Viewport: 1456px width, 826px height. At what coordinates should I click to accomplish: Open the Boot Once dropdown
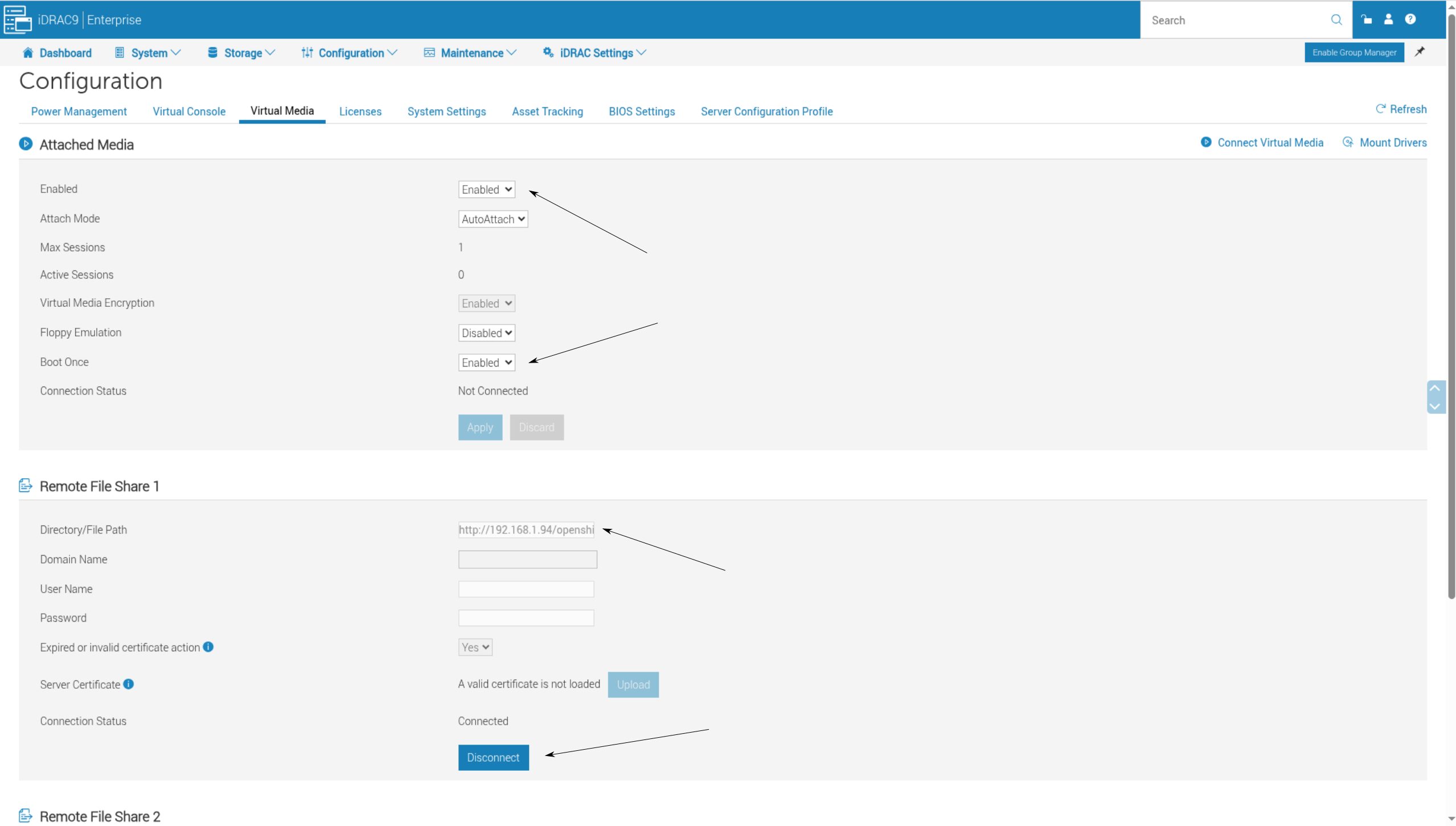486,362
